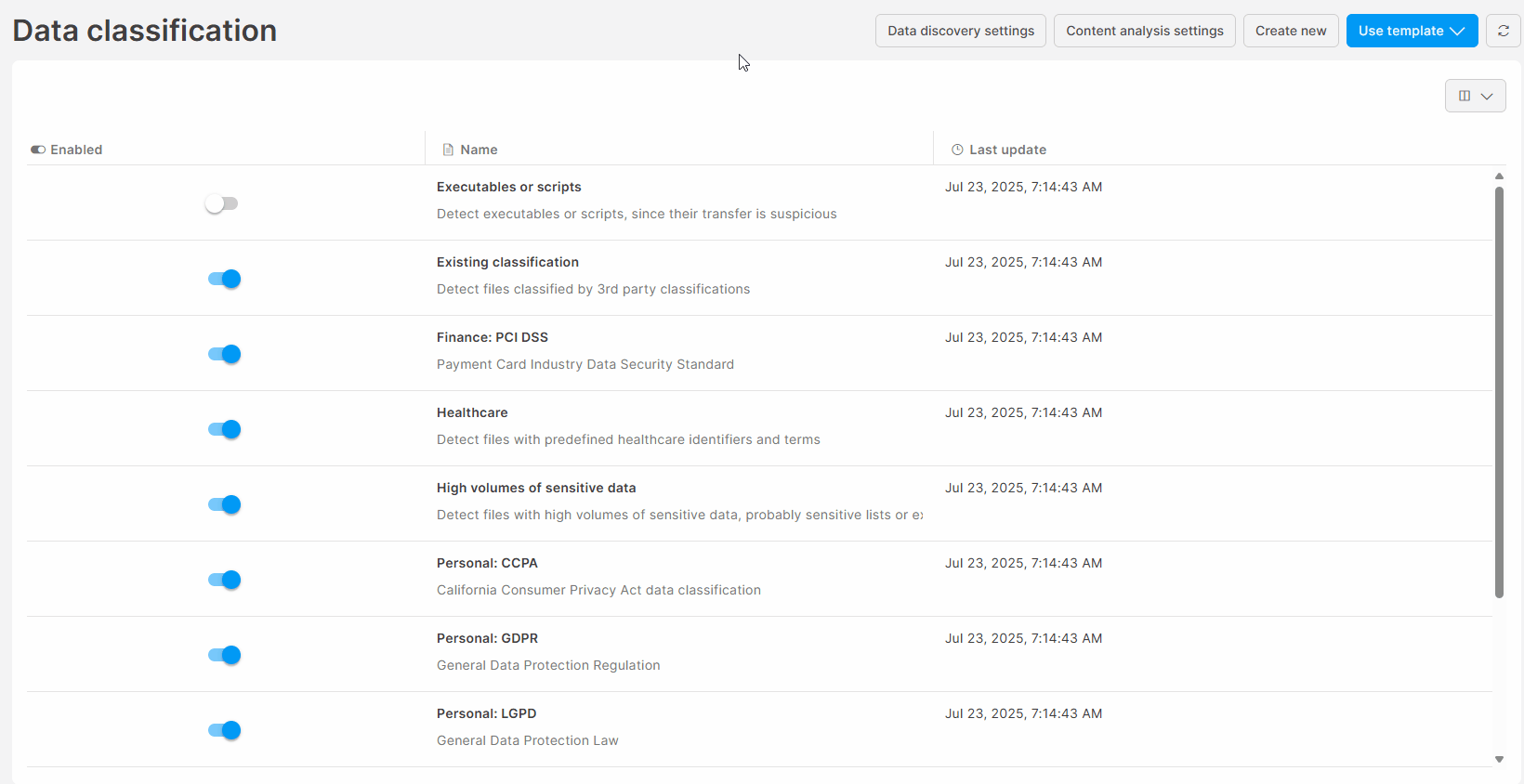Viewport: 1524px width, 784px height.
Task: Click the Healthcare row last update timestamp
Action: 1023,412
